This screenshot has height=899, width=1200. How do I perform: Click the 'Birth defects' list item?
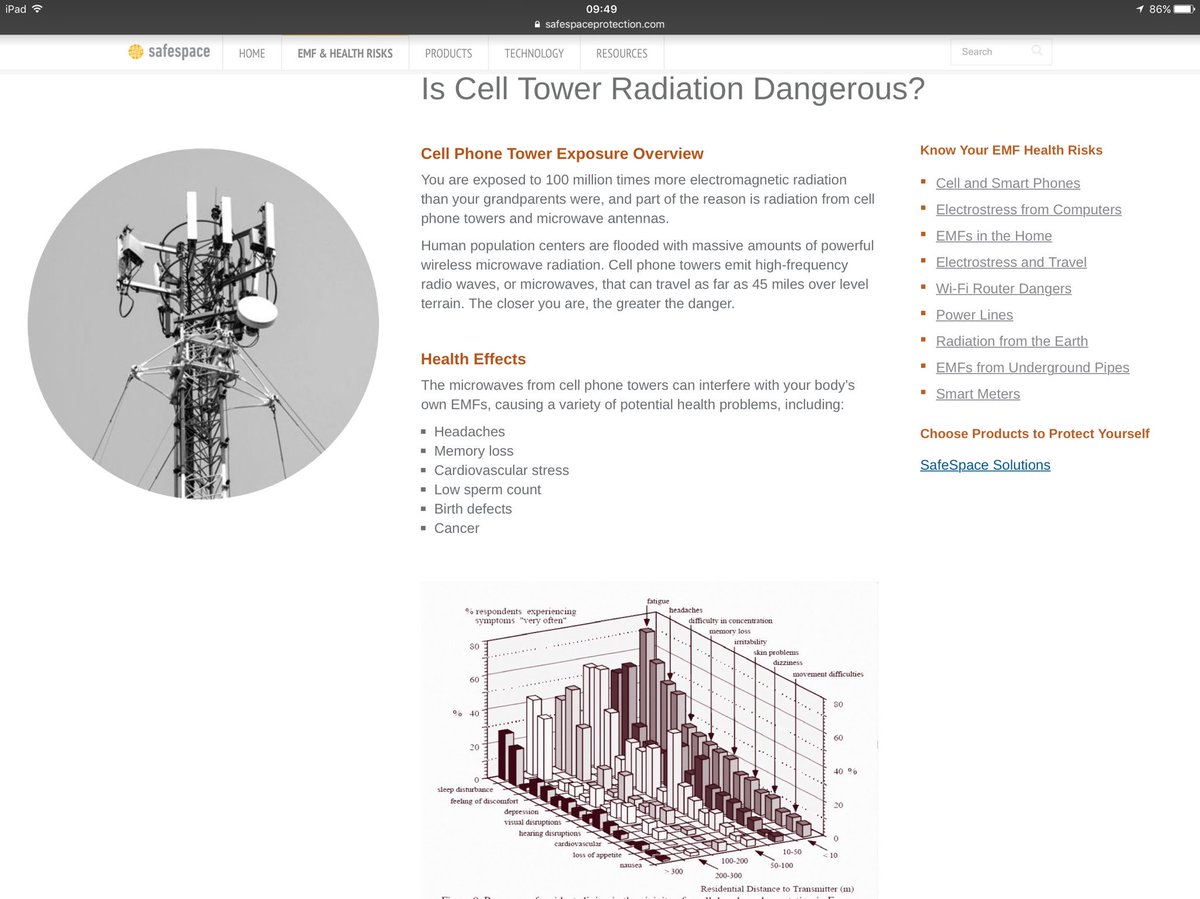[x=473, y=509]
